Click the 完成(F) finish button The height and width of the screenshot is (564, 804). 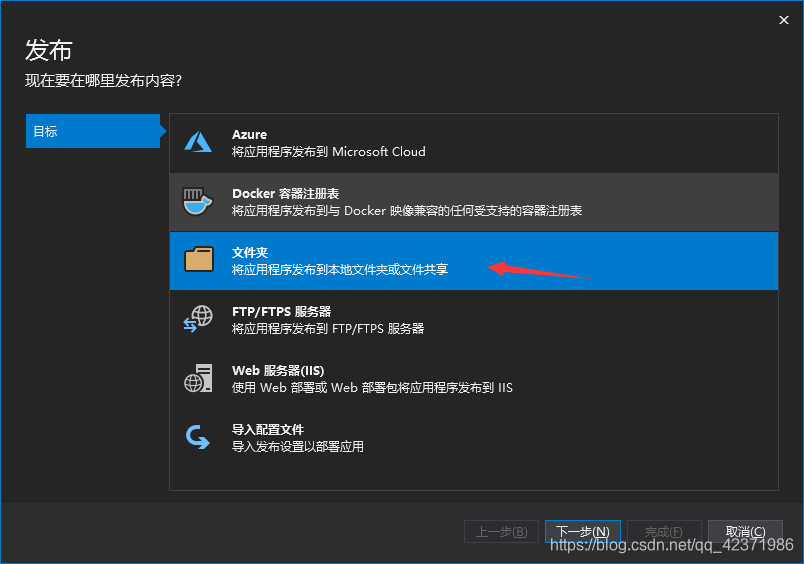coord(664,532)
